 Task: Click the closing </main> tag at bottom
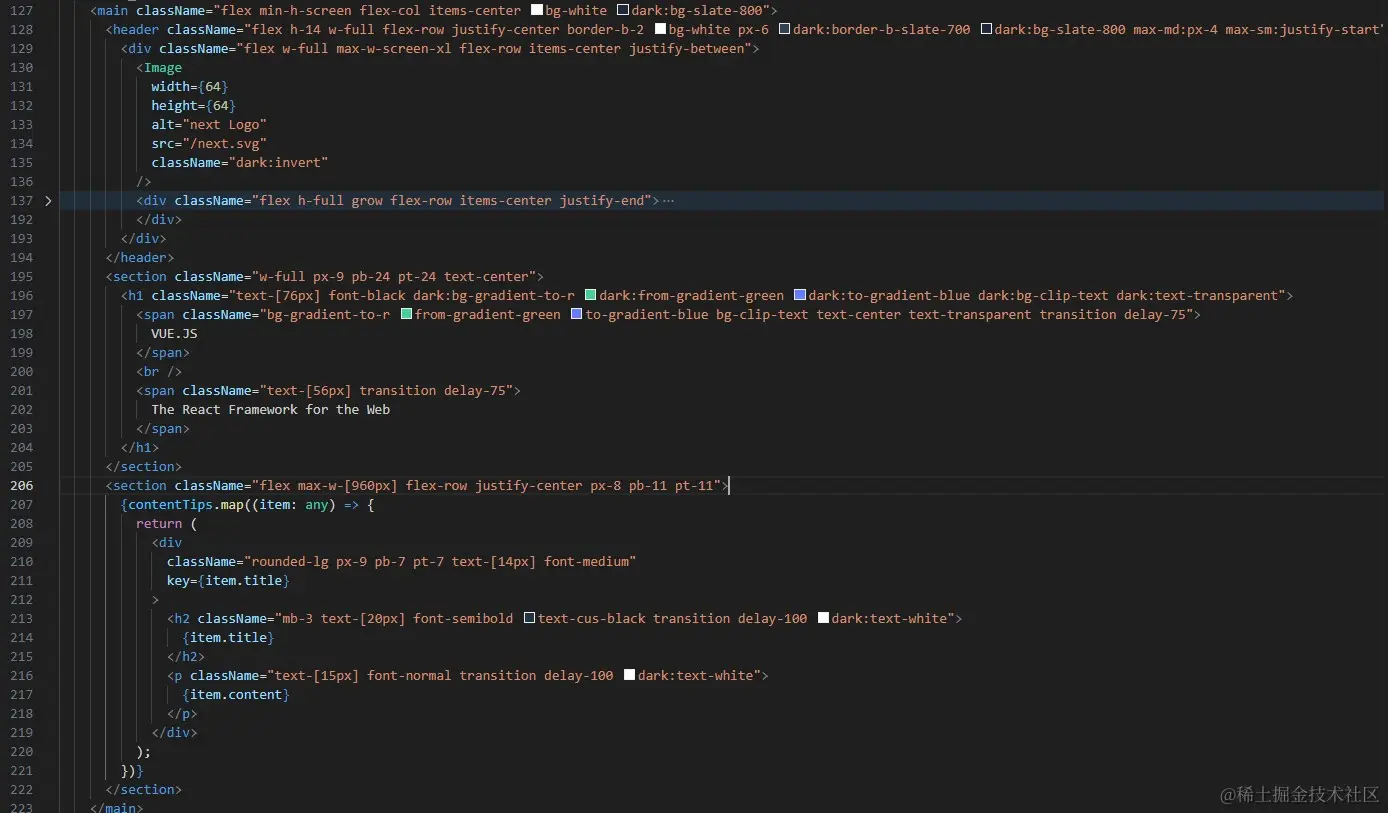pos(117,807)
